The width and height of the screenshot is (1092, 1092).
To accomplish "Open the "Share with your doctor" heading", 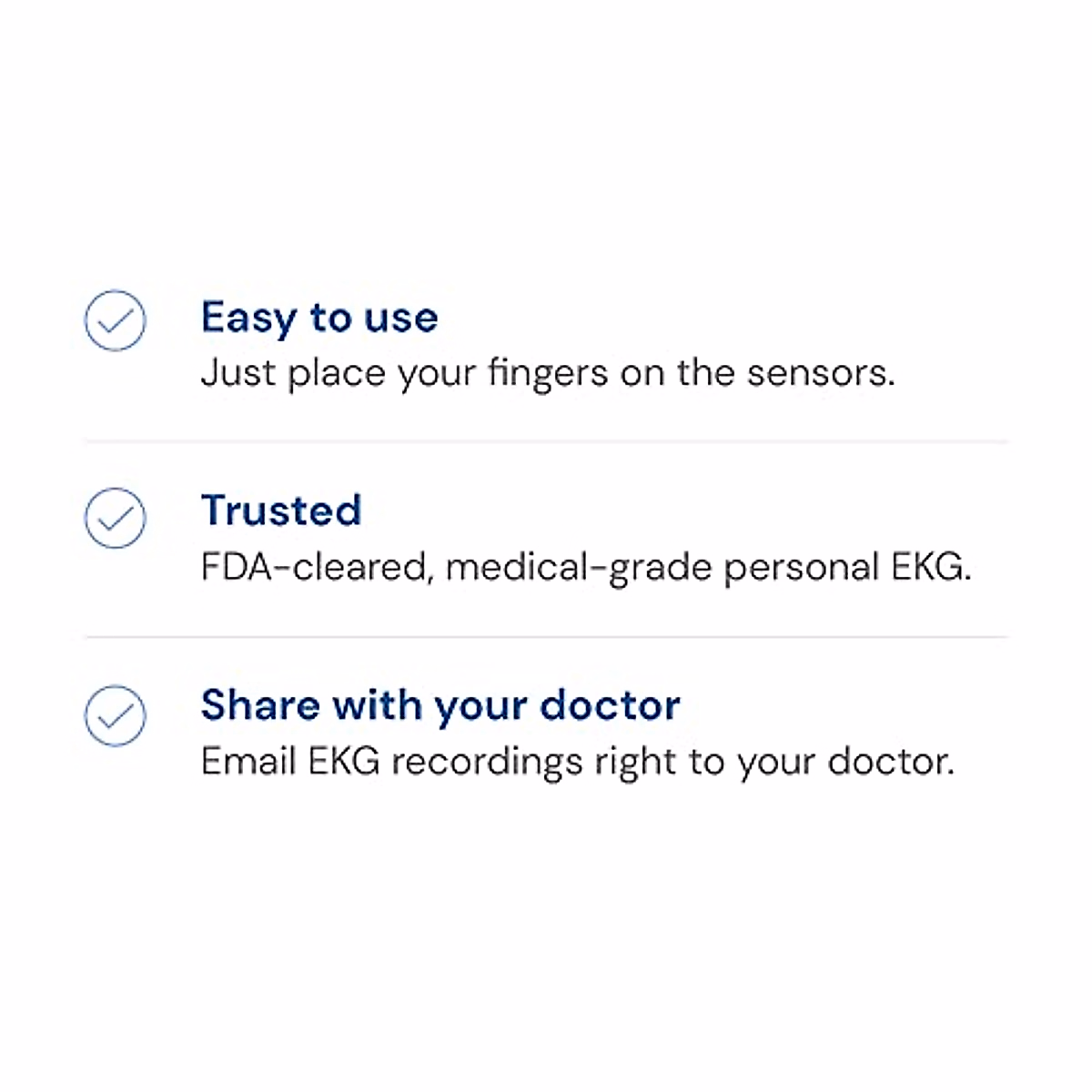I will click(x=440, y=705).
